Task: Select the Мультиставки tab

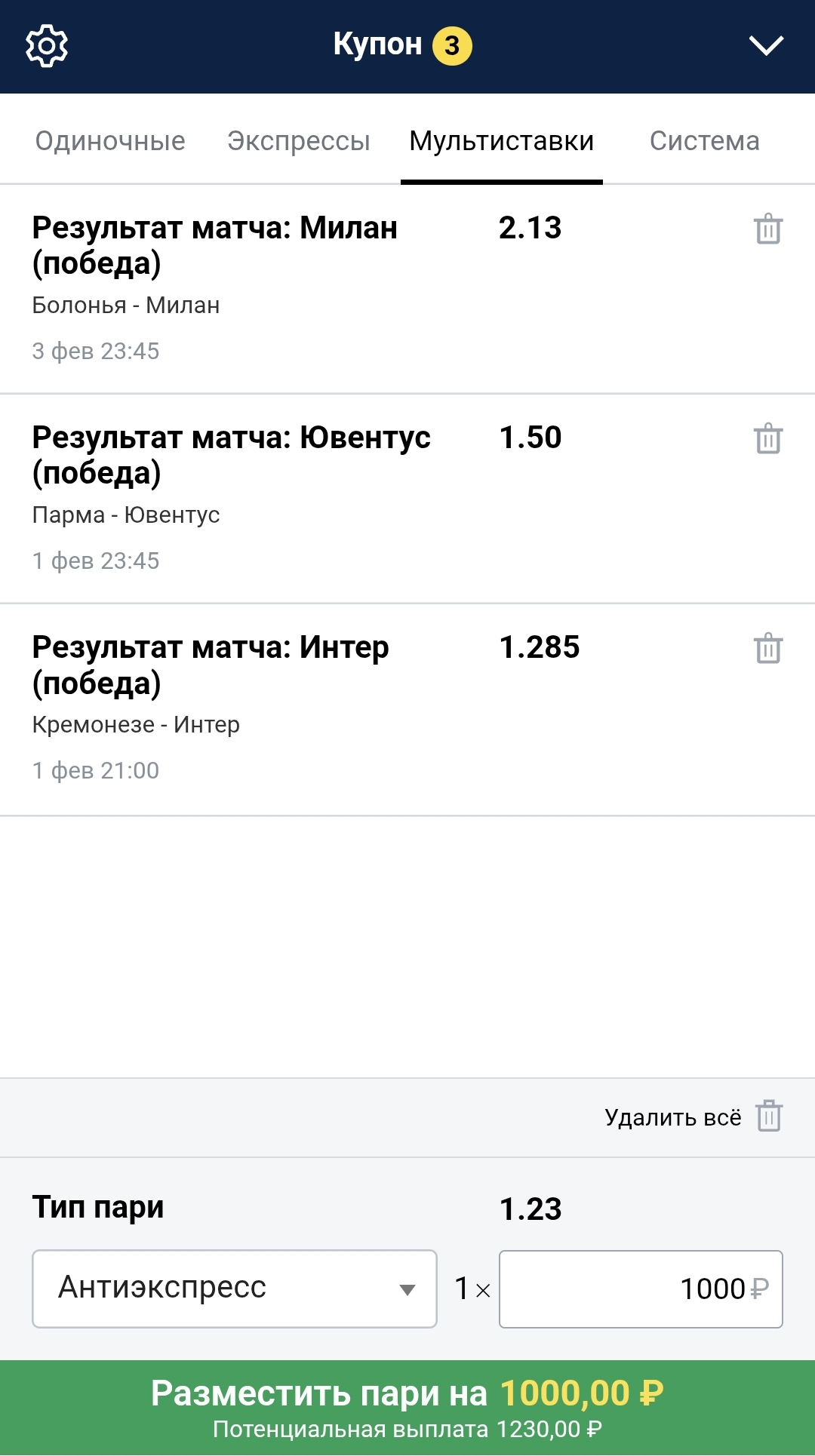Action: coord(502,141)
